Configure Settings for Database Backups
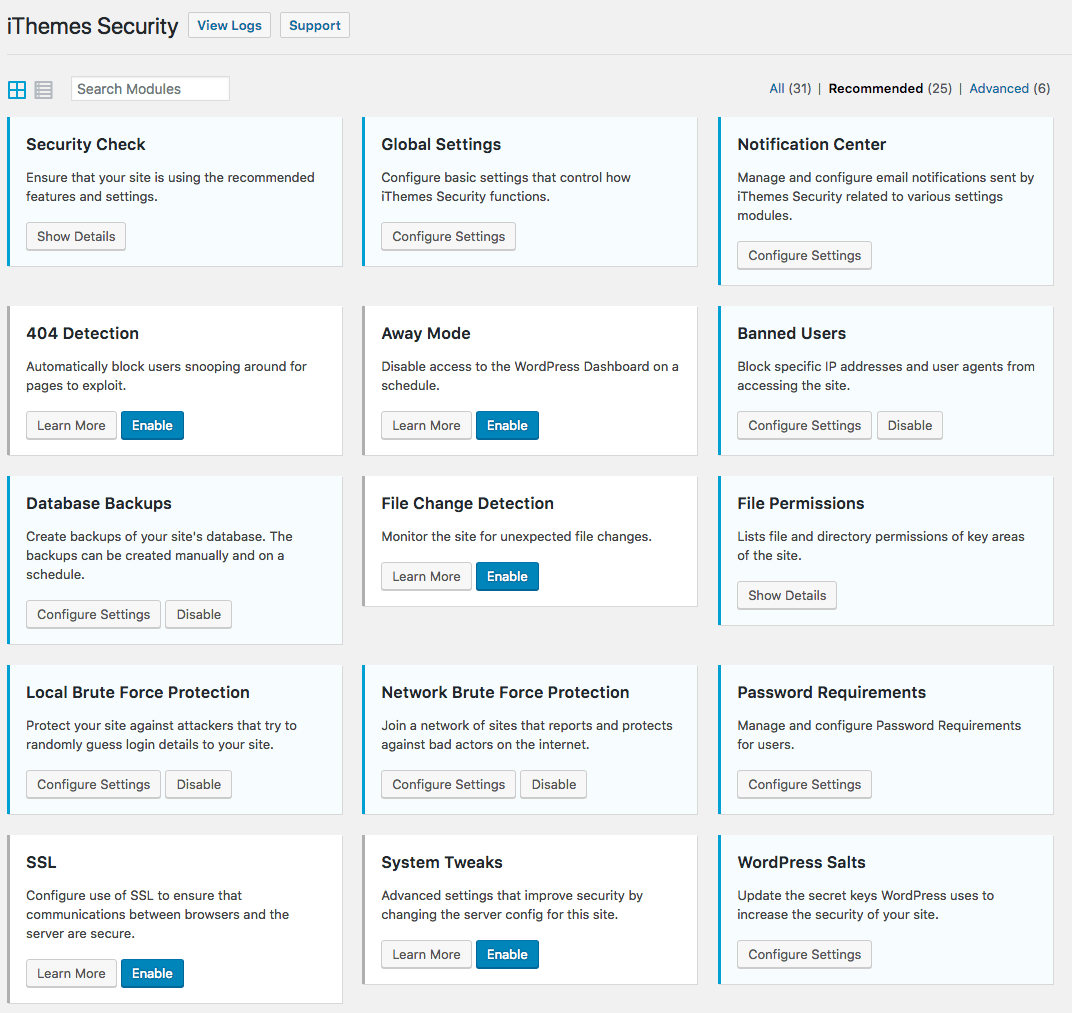This screenshot has height=1013, width=1072. (x=94, y=614)
